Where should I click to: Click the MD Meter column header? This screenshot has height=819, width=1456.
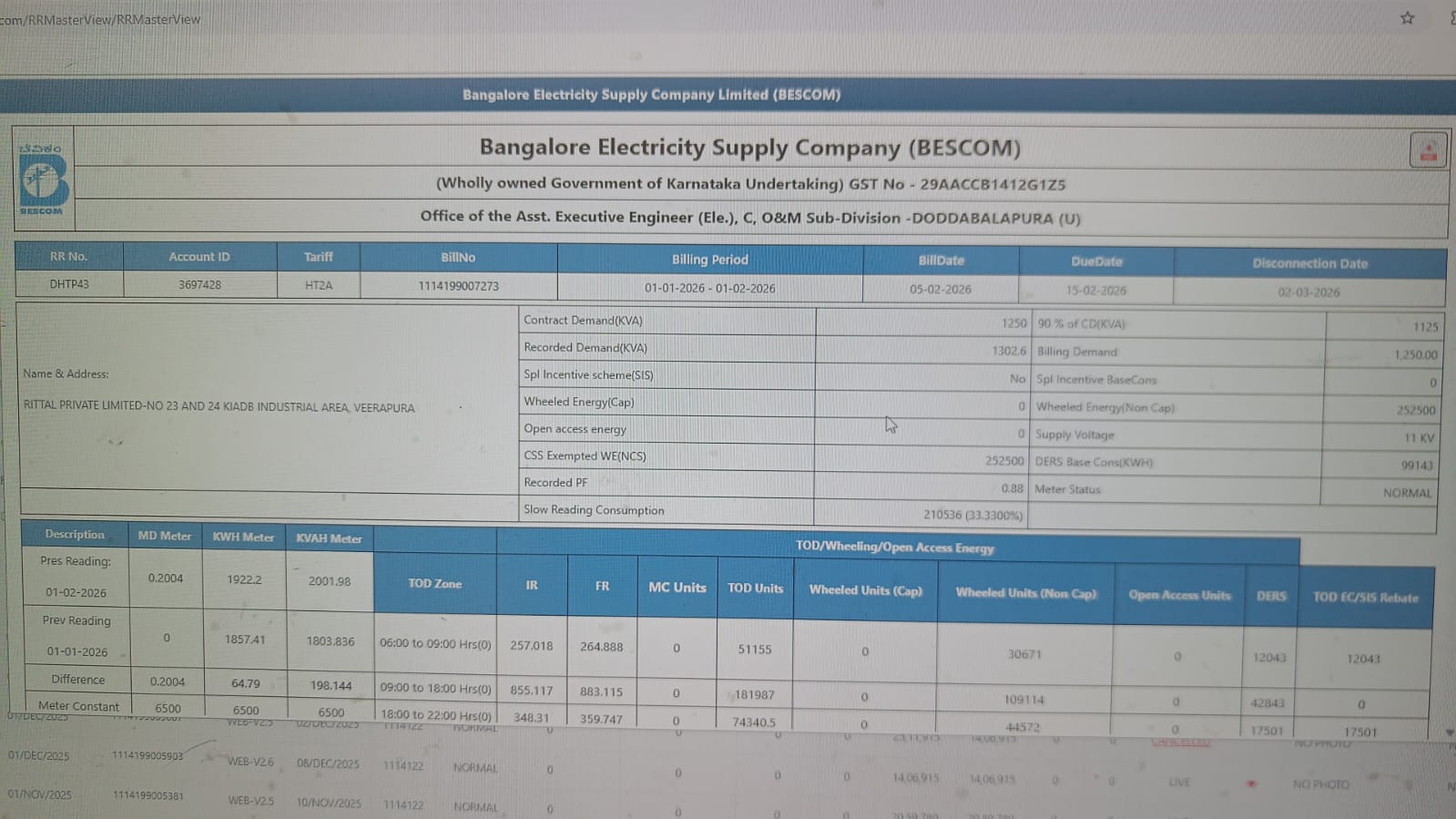[165, 536]
